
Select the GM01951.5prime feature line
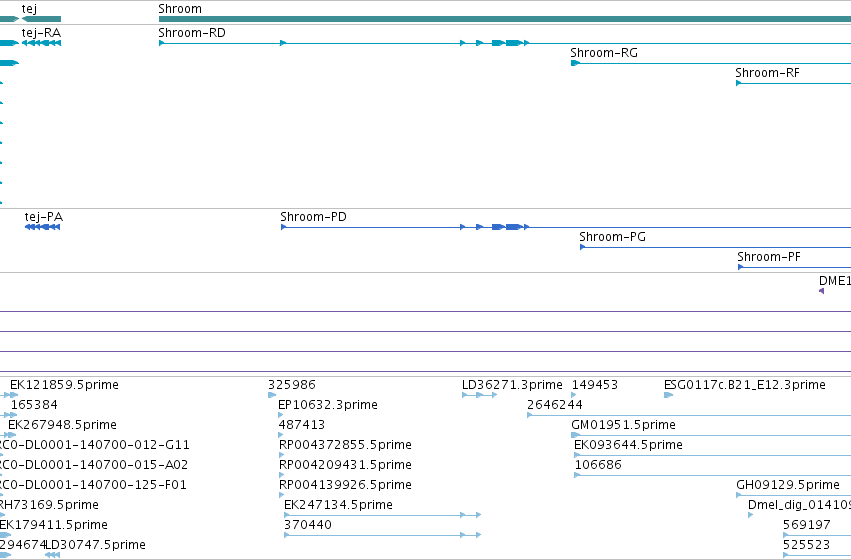711,435
